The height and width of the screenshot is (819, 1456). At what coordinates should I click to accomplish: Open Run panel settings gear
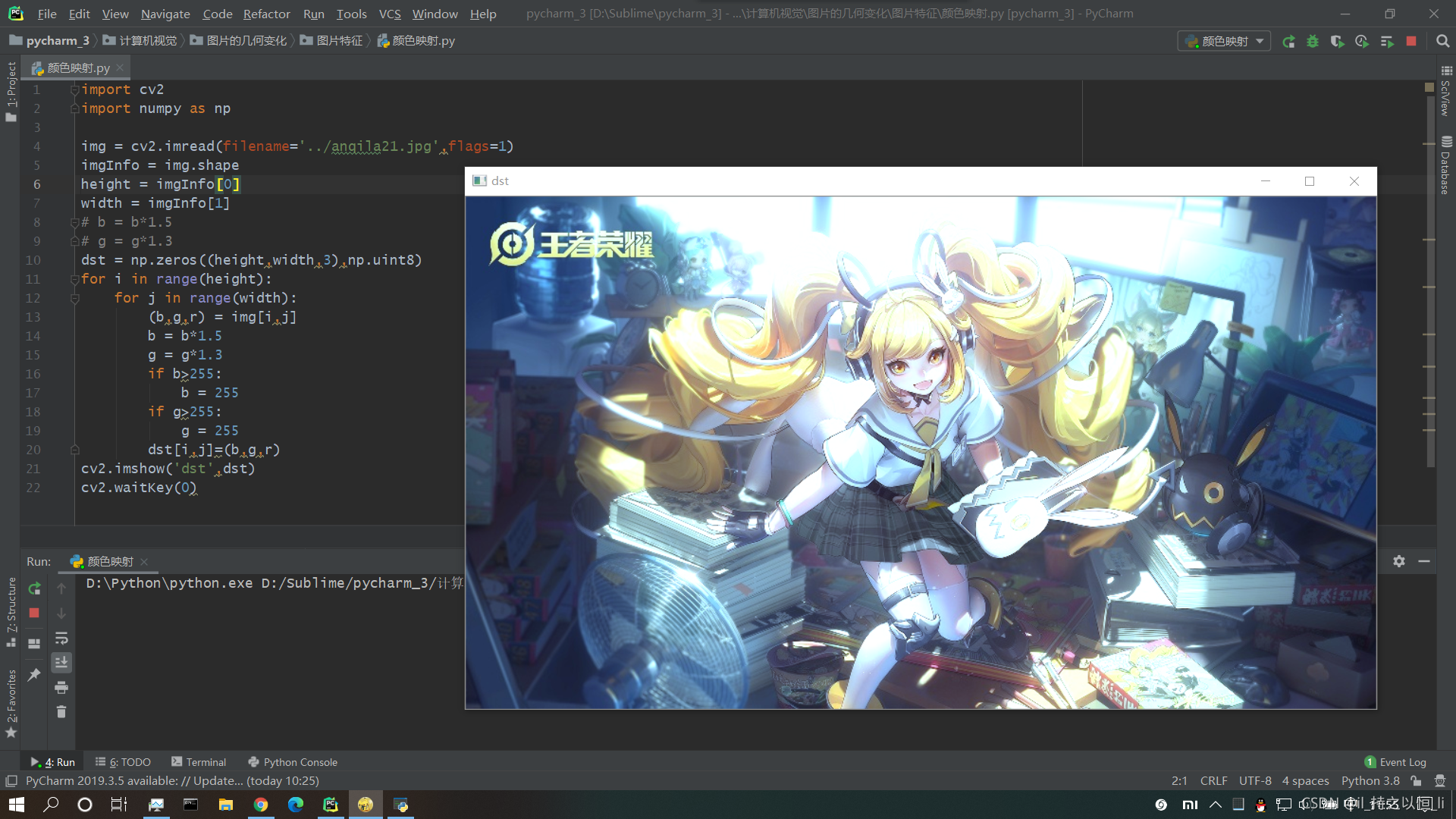click(x=1399, y=561)
